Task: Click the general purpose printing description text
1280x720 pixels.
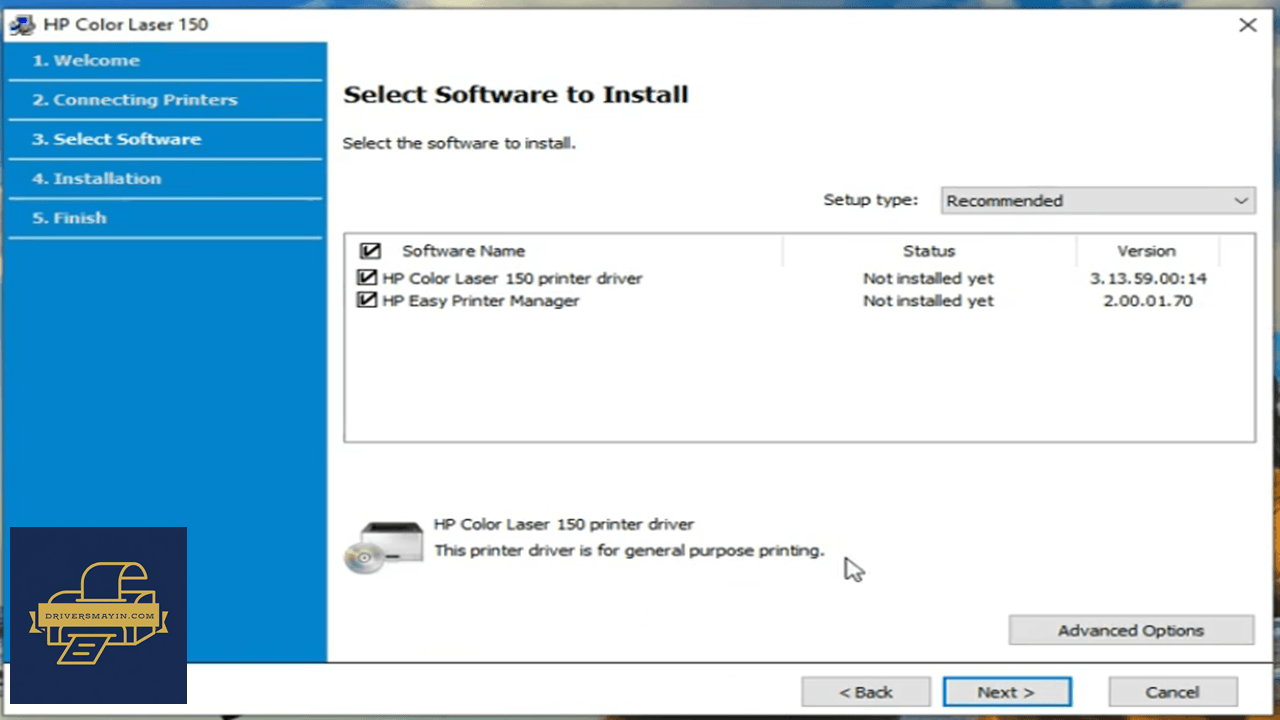Action: [x=629, y=551]
